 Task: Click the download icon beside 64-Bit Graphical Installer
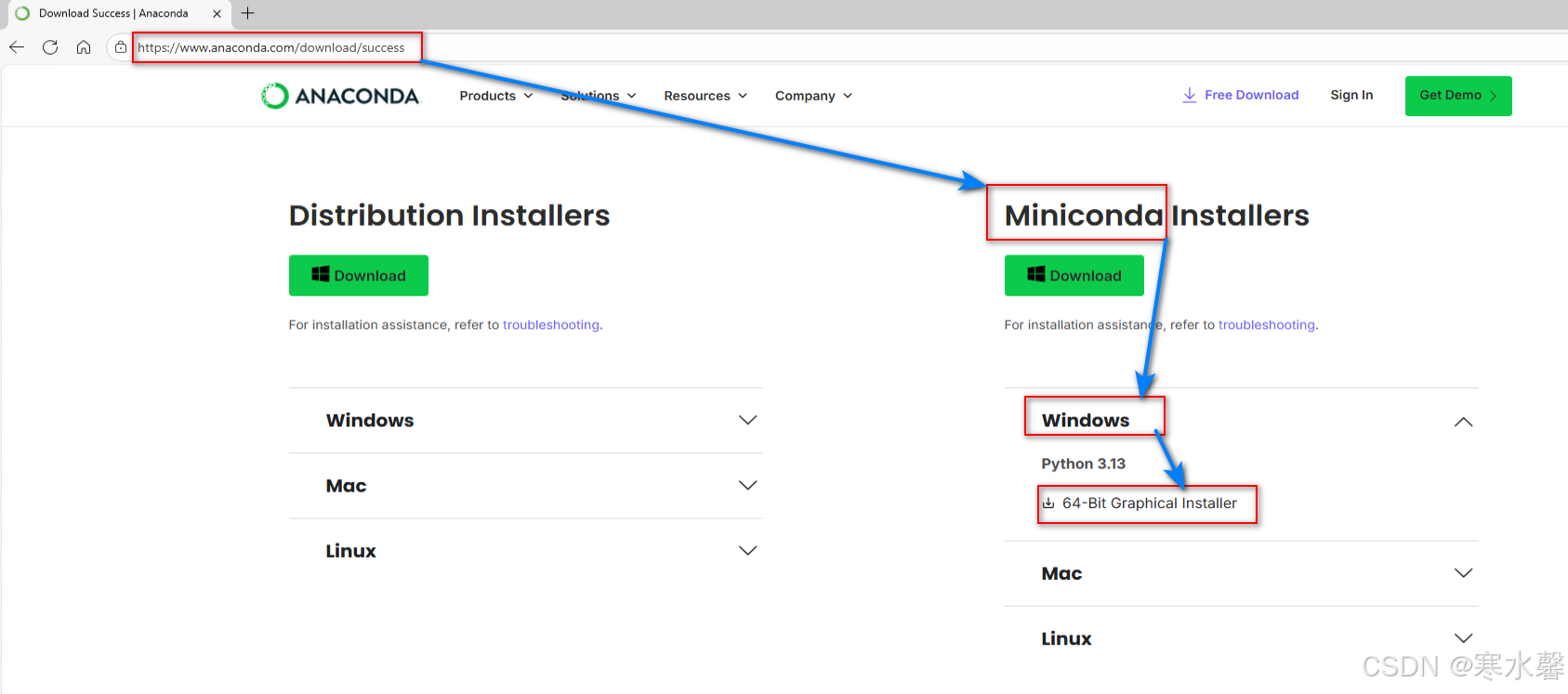1048,503
